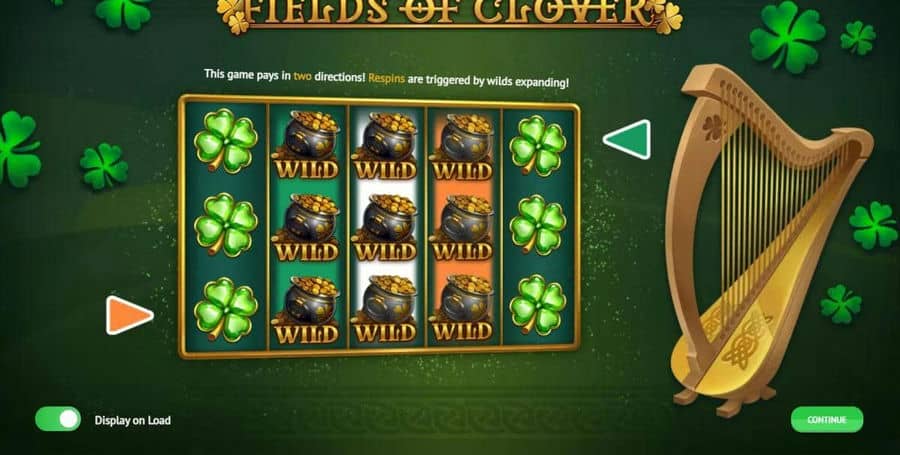Screen dimensions: 900x455
Task: Click bottom wild pot on orange reel
Action: point(463,309)
